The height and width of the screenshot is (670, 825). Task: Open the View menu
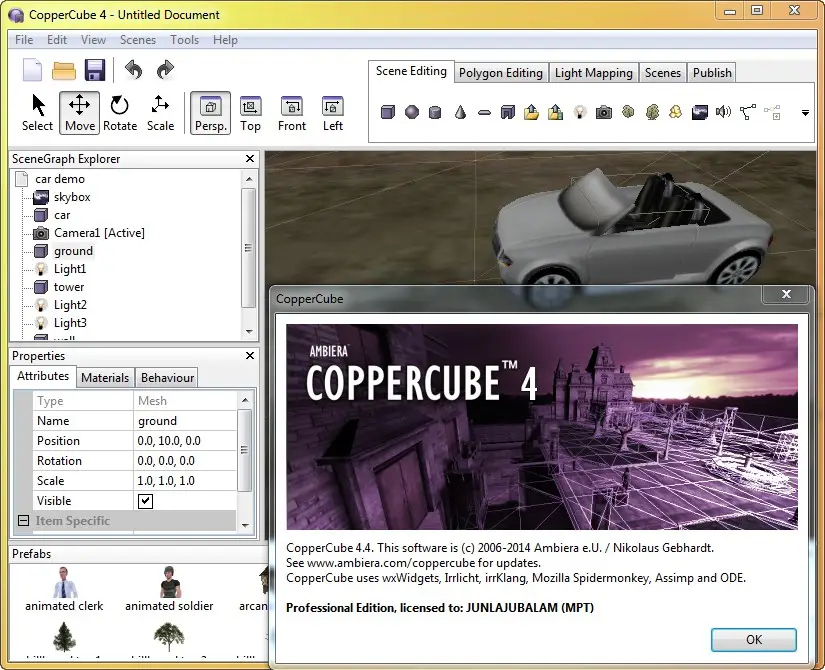pyautogui.click(x=93, y=40)
